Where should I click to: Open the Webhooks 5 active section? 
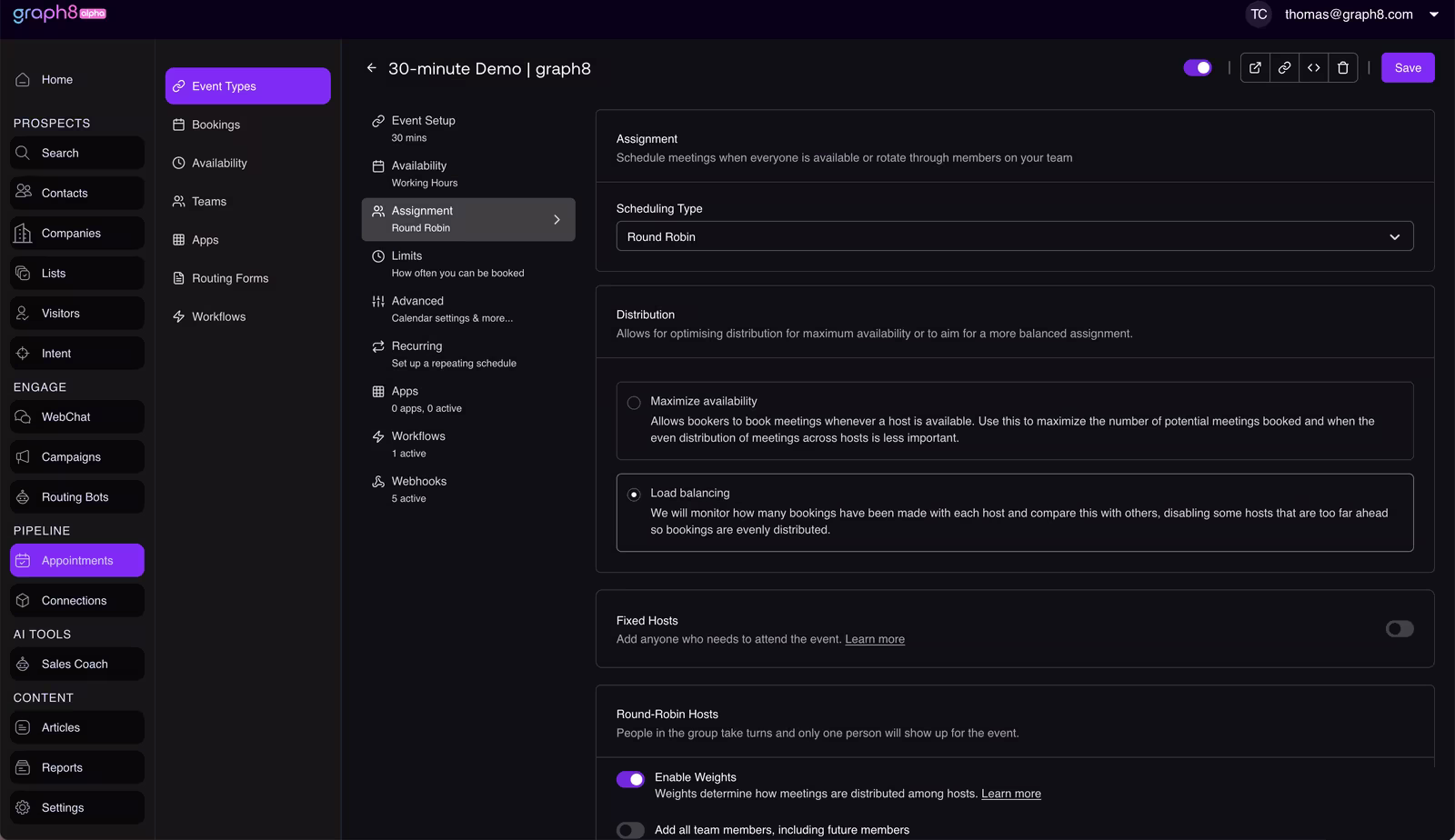tap(468, 490)
